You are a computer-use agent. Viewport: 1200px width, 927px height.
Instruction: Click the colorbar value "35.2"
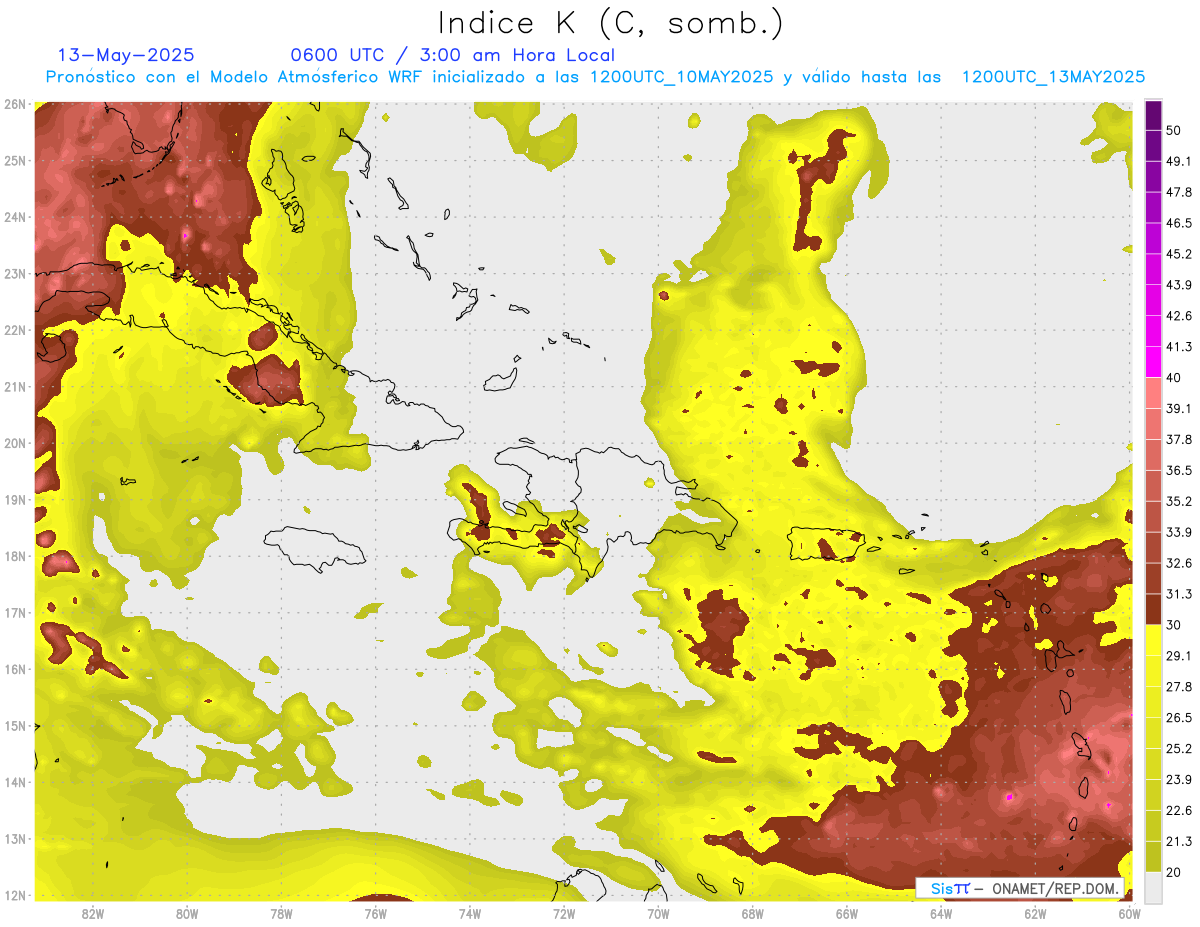(x=1180, y=501)
